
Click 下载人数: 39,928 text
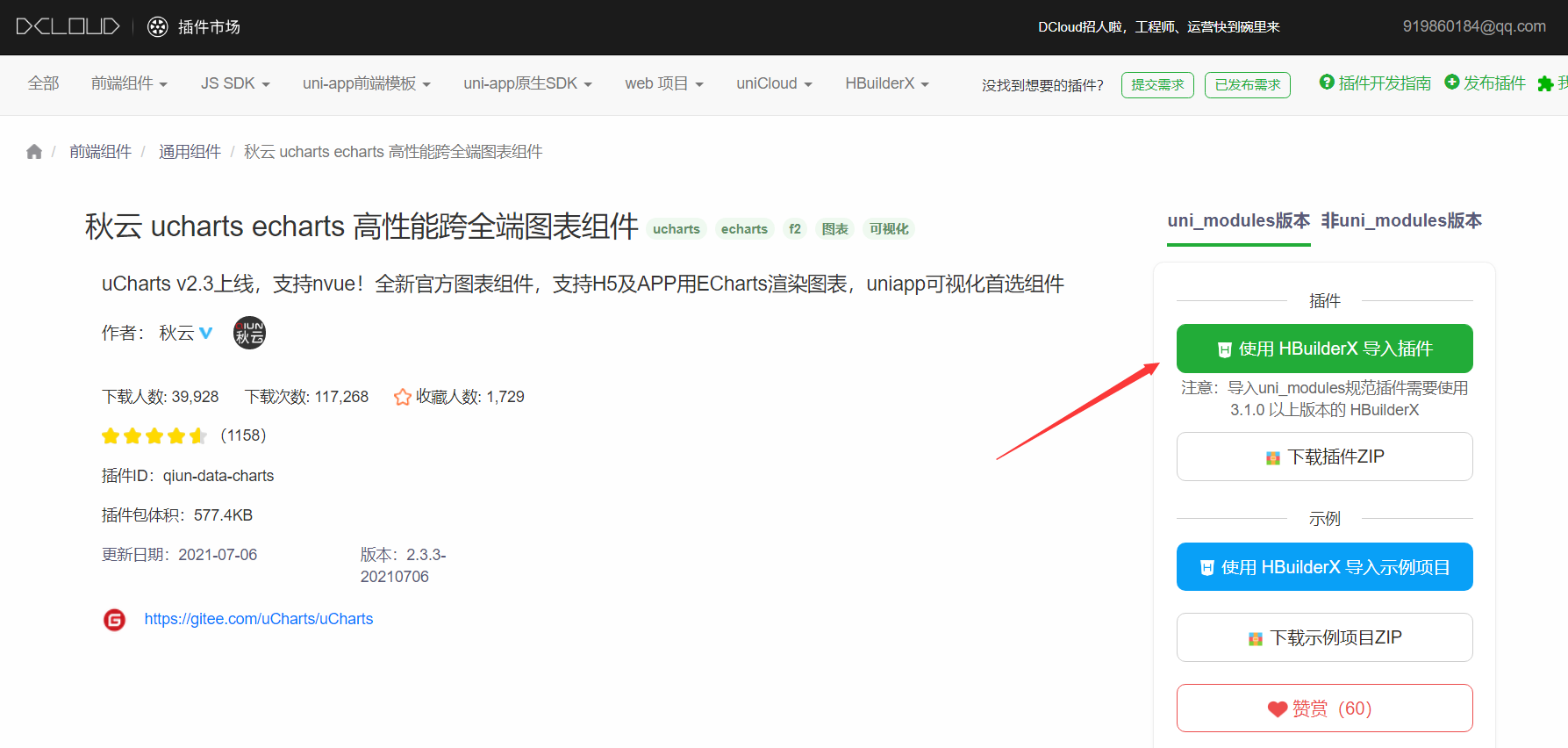click(161, 397)
